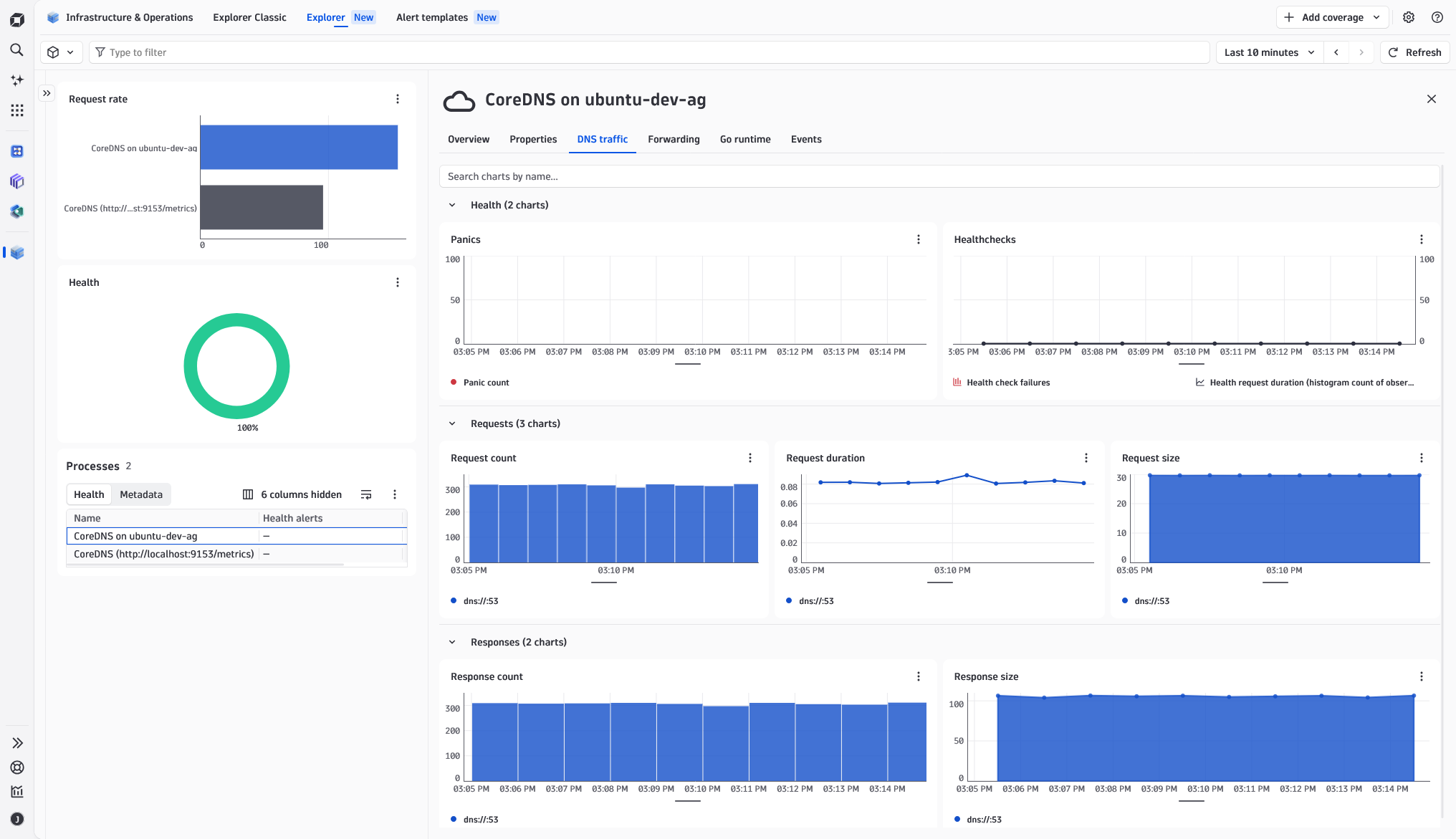Click the Dynatrace logo at top left
The width and height of the screenshot is (1456, 839).
(17, 20)
